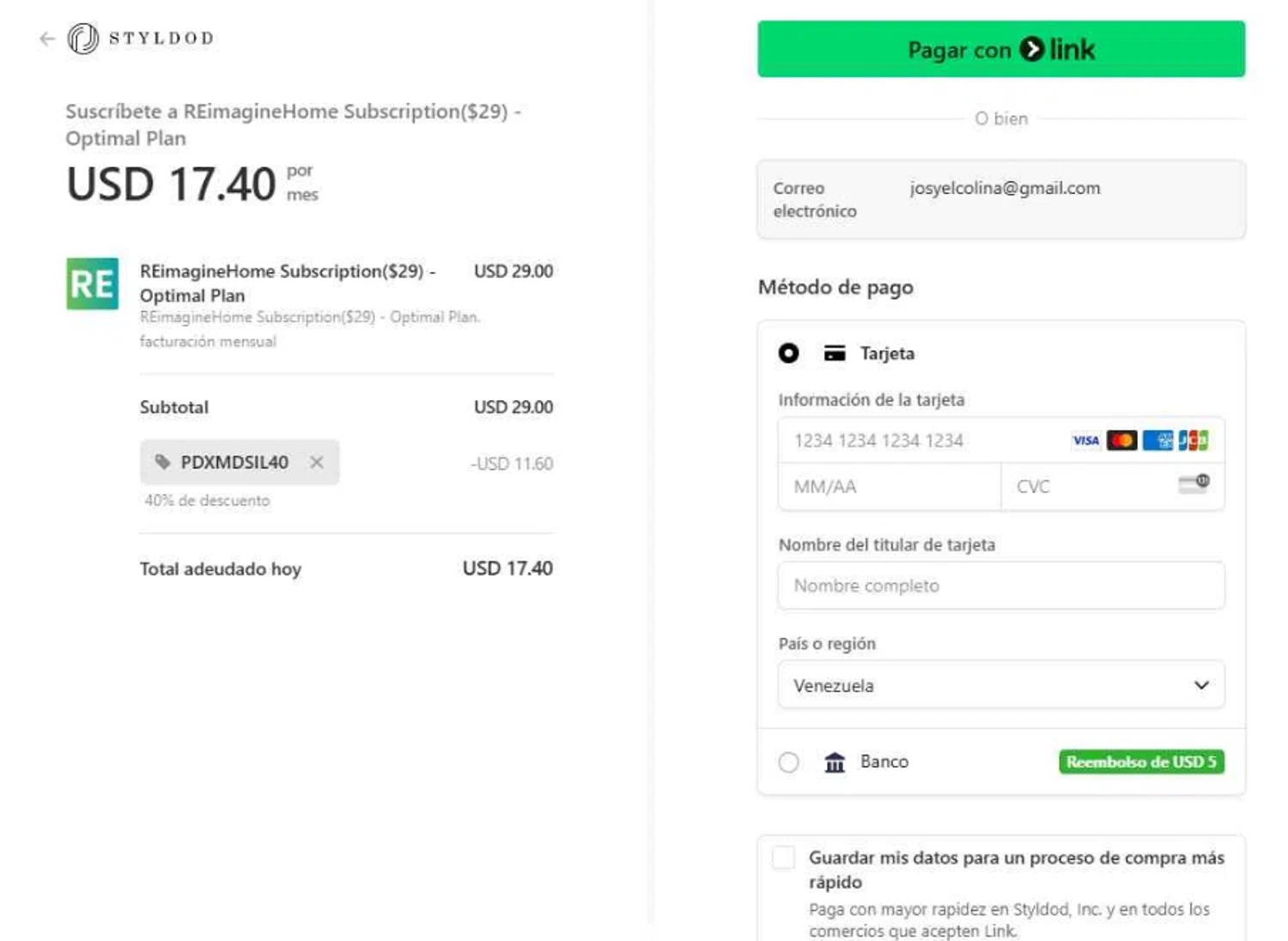1288x941 pixels.
Task: Click the JCB card logo
Action: point(1193,440)
